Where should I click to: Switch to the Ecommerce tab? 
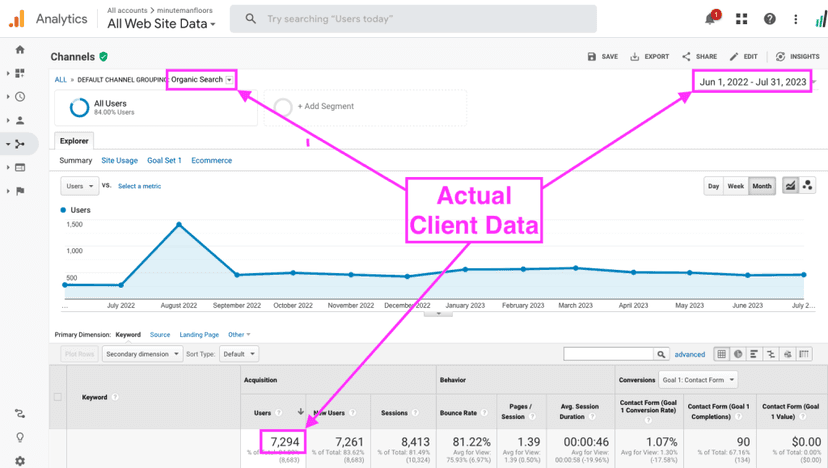point(211,161)
